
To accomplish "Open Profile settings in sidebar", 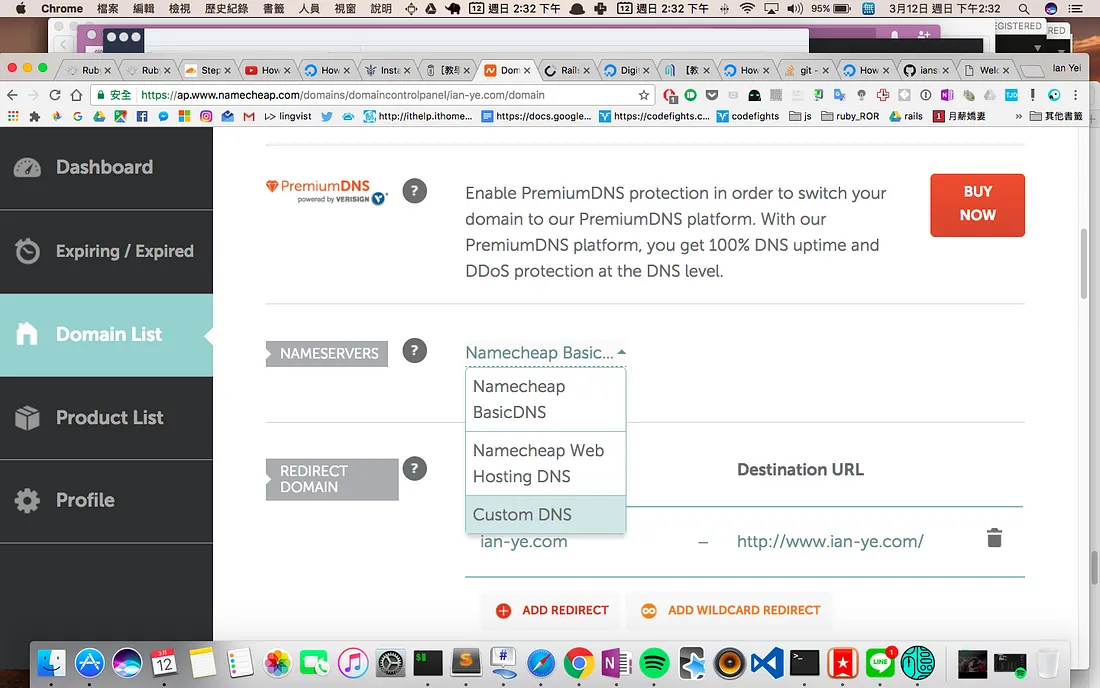I will [106, 501].
